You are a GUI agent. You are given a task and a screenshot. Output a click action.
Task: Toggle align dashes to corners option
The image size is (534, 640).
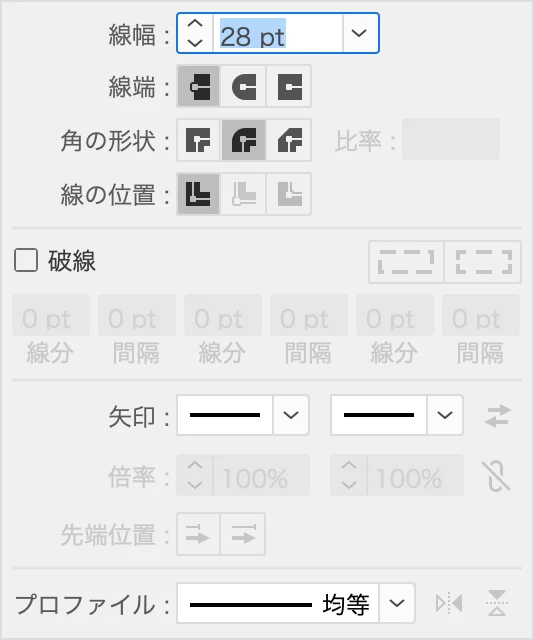pos(483,262)
